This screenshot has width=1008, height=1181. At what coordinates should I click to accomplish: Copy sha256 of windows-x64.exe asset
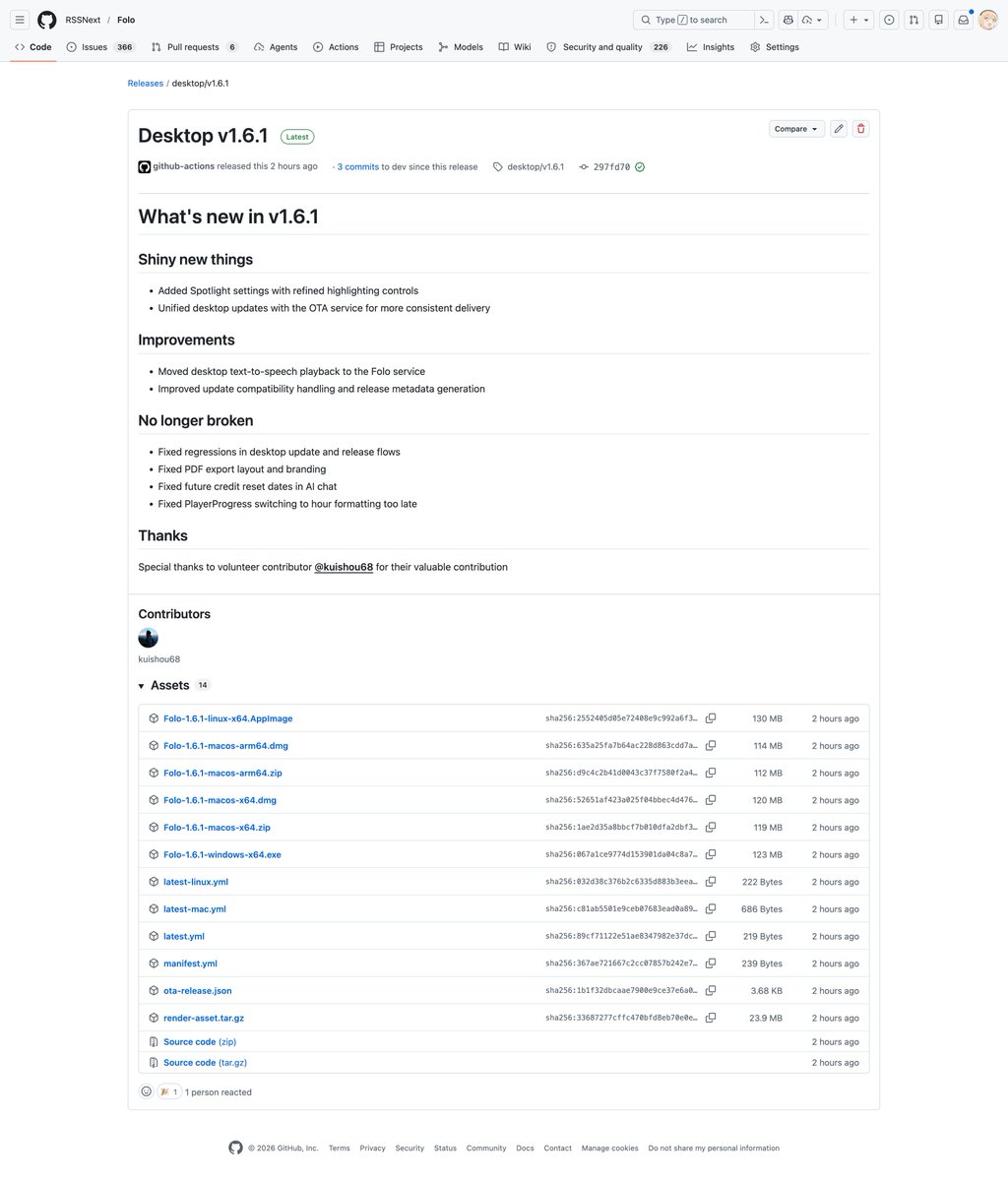(711, 855)
